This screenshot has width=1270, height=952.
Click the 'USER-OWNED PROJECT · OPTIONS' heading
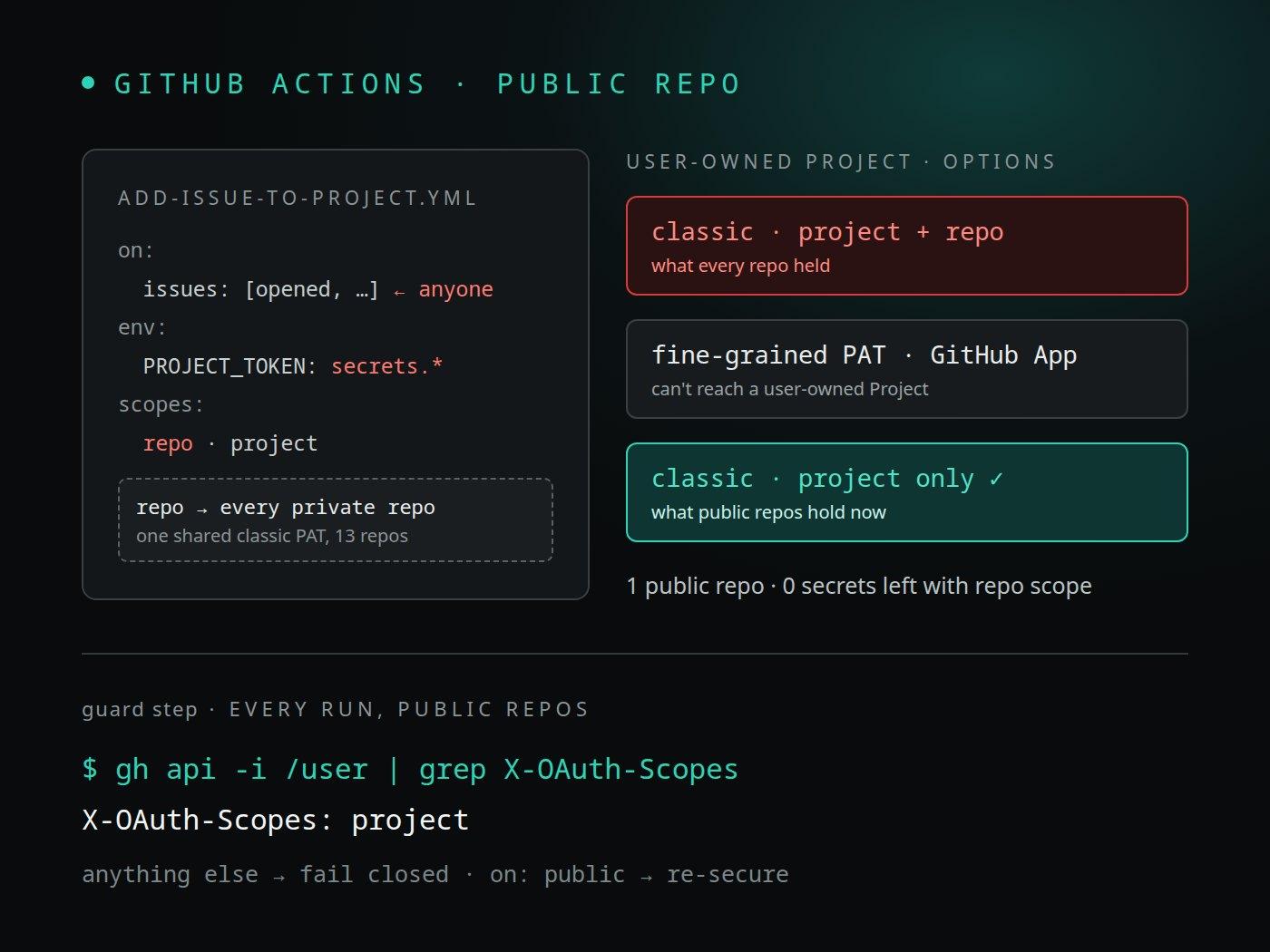841,162
